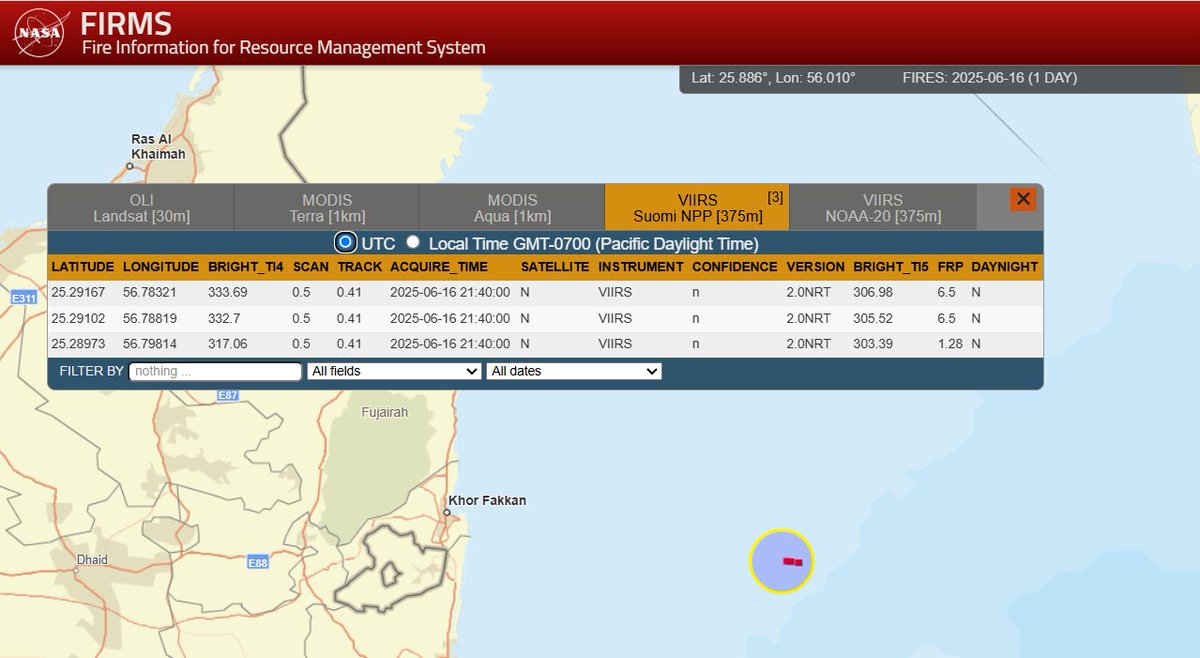This screenshot has height=658, width=1200.
Task: Click brightness value 317.06
Action: [228, 343]
